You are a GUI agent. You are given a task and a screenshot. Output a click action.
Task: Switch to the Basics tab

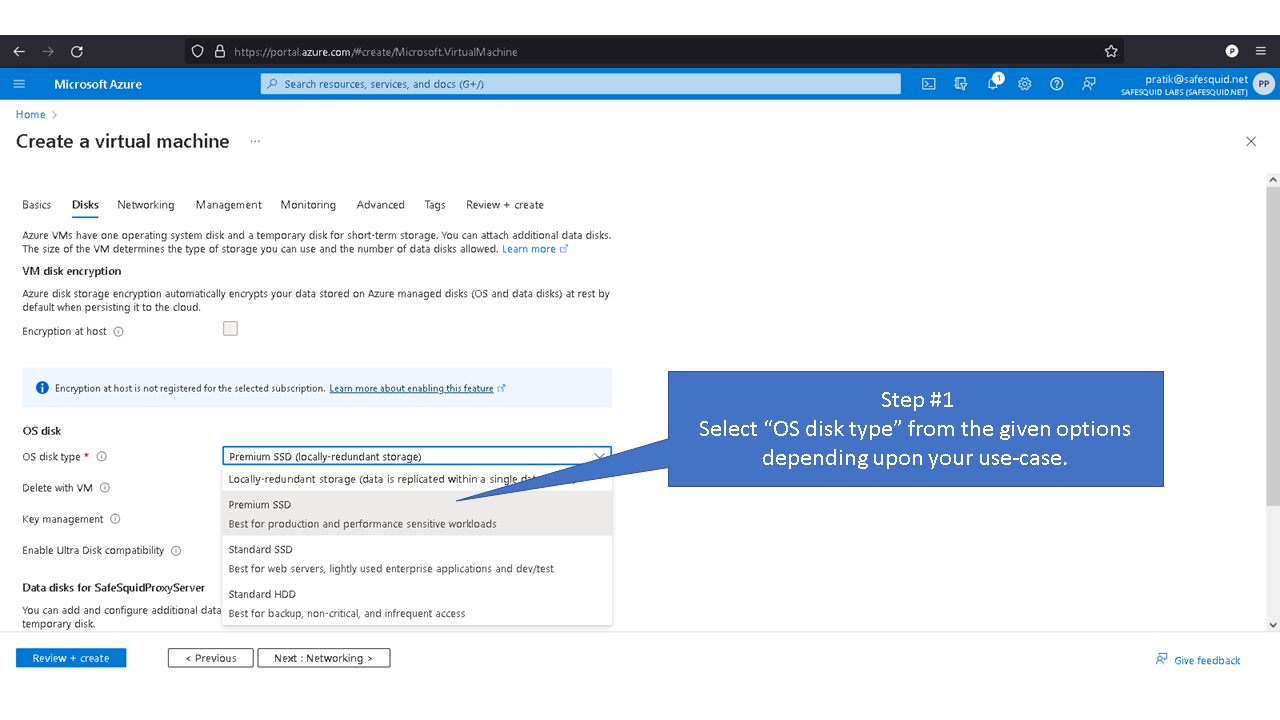point(37,204)
